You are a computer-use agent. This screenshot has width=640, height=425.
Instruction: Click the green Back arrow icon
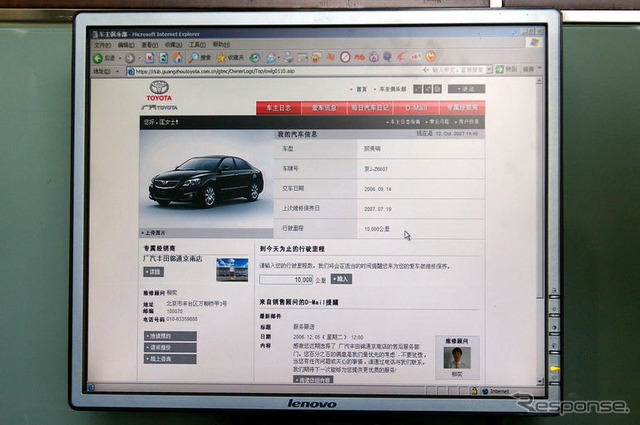[98, 58]
